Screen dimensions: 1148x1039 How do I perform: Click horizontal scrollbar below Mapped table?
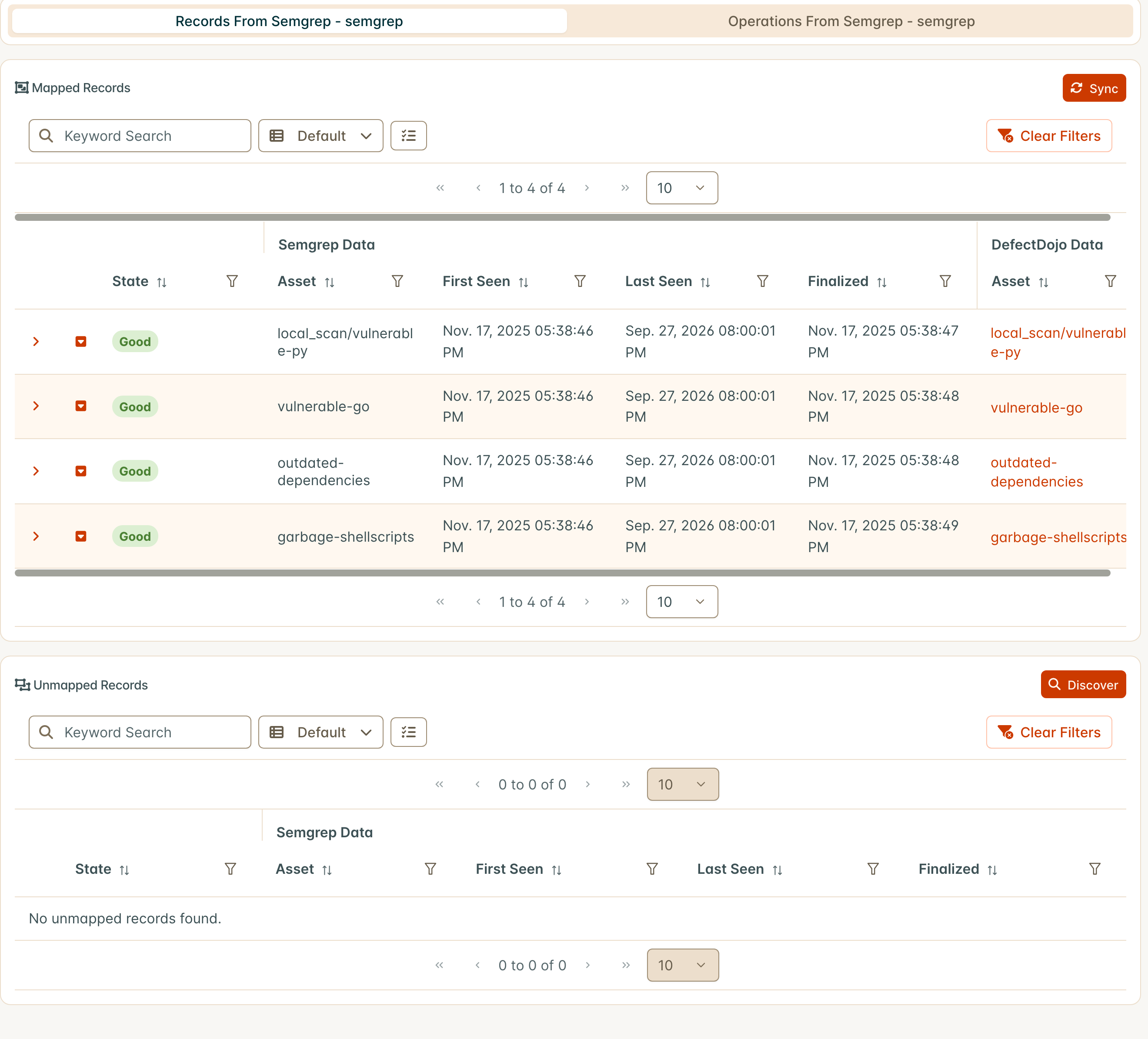tap(563, 573)
